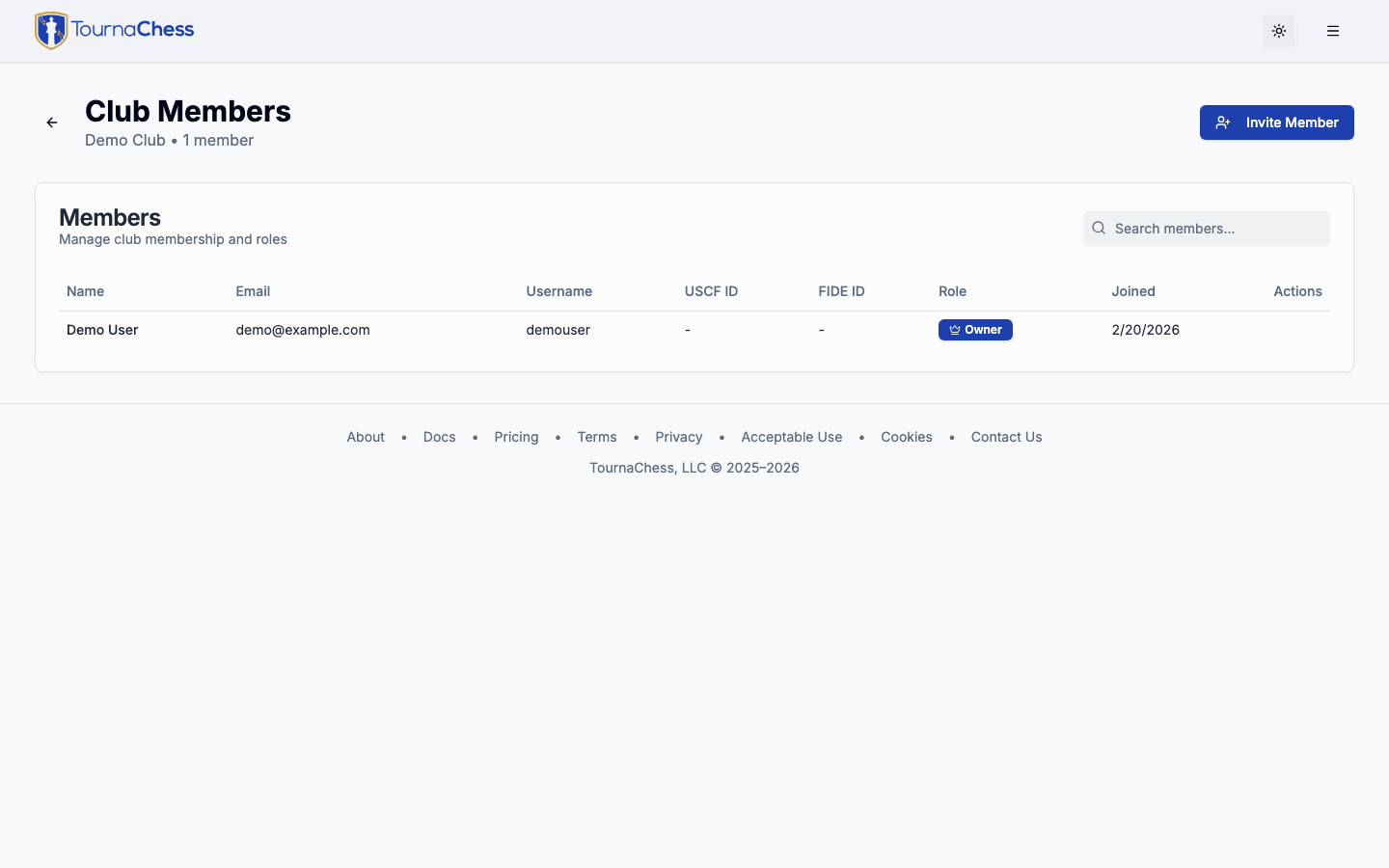Open the Docs menu item
Image resolution: width=1389 pixels, height=868 pixels.
click(x=439, y=437)
